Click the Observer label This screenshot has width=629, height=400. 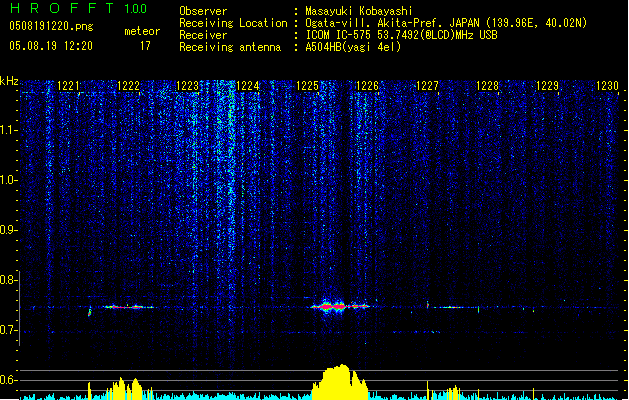[203, 11]
